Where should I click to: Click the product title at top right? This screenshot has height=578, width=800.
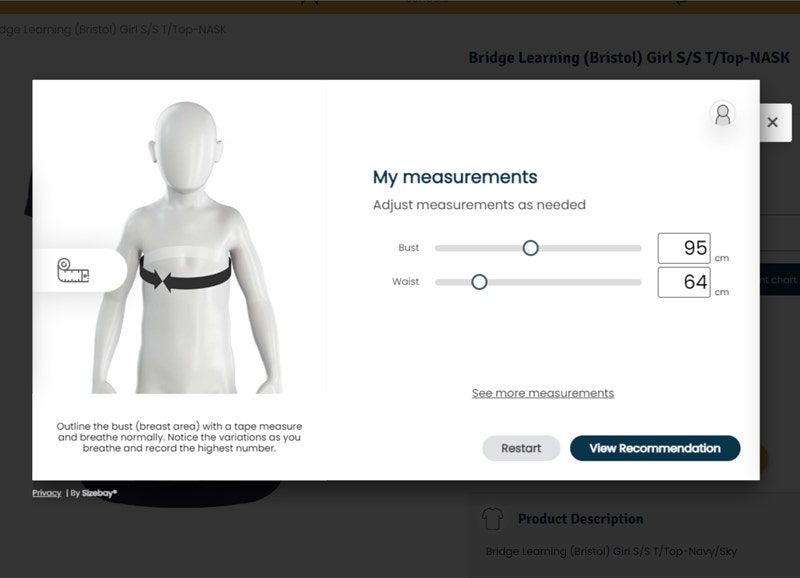click(x=630, y=58)
